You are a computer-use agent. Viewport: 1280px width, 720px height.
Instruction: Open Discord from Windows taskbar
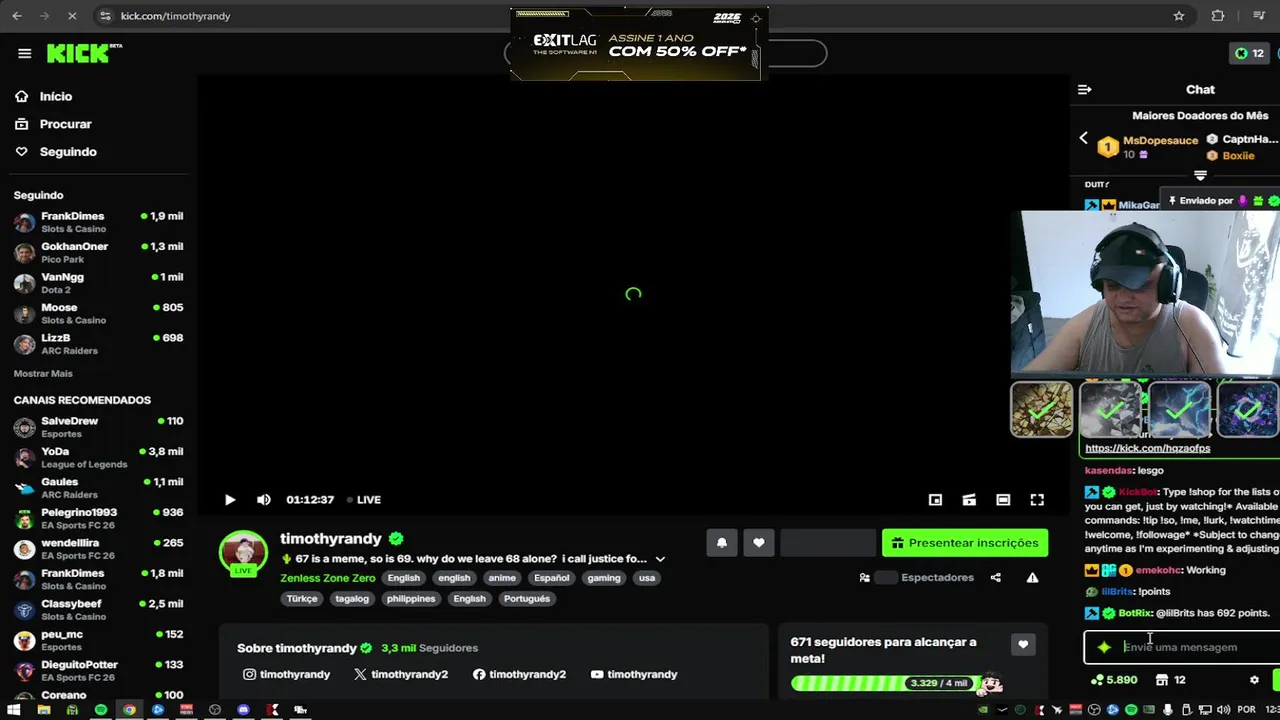[x=243, y=710]
